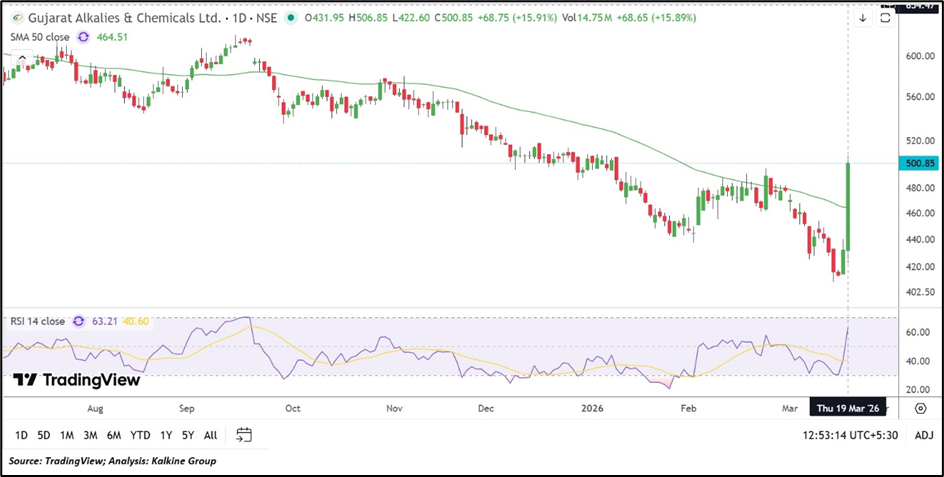This screenshot has width=944, height=477.
Task: Click the down arrow icon at top right
Action: click(x=863, y=17)
